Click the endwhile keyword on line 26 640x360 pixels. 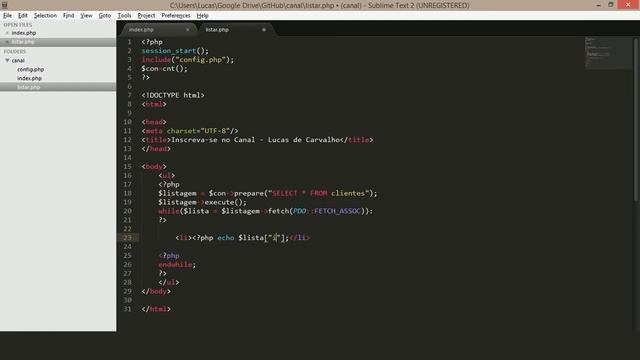tap(175, 264)
